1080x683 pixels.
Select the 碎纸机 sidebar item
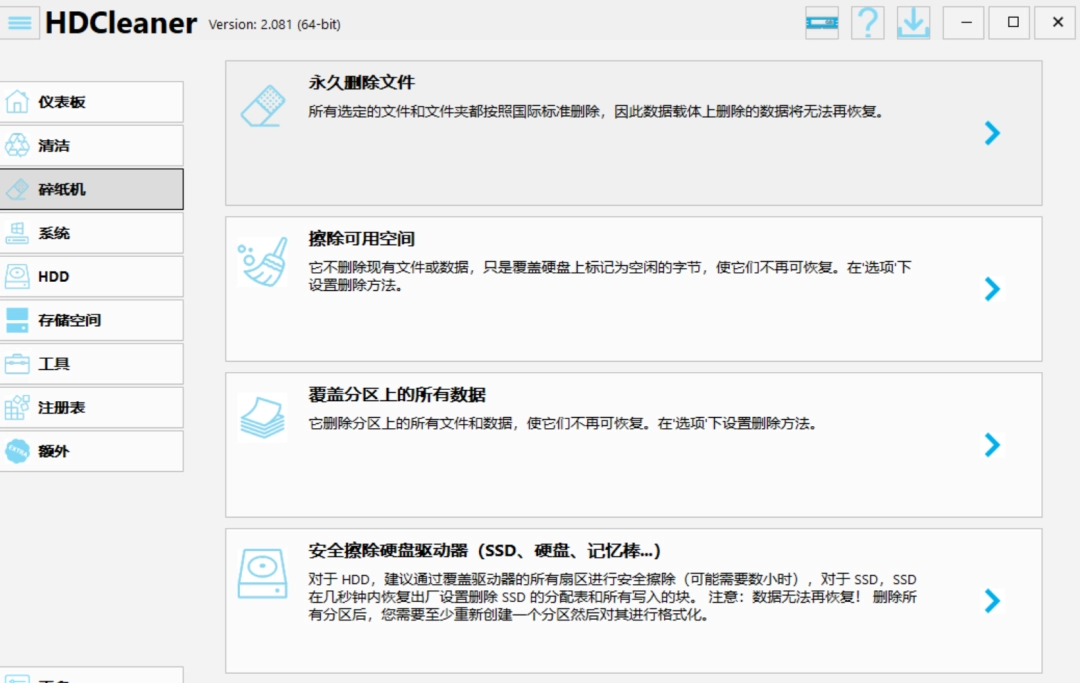tap(92, 189)
